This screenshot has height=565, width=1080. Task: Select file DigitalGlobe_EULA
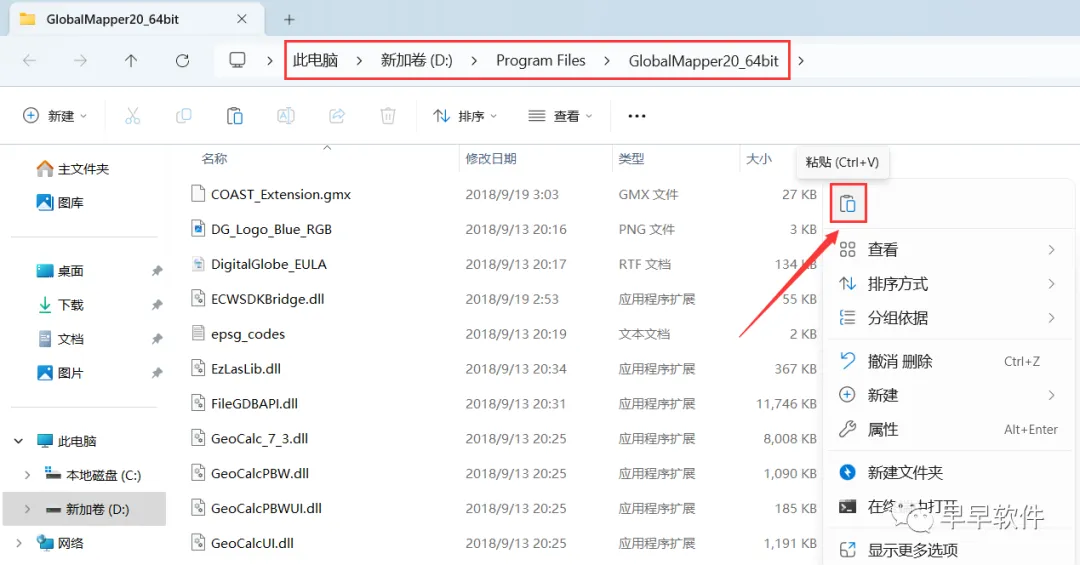(x=269, y=264)
